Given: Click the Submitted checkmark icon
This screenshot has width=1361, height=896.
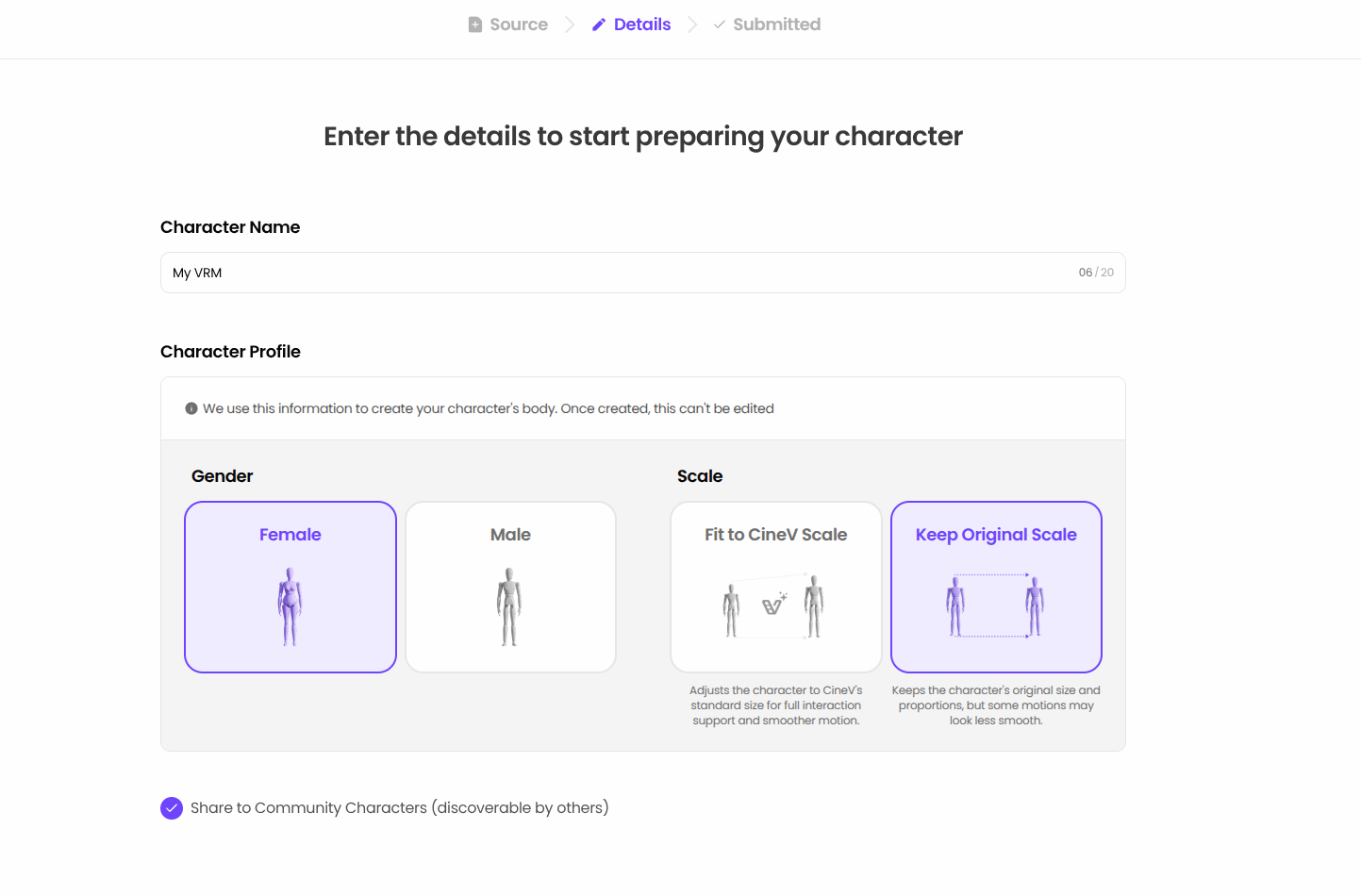Looking at the screenshot, I should (x=720, y=25).
